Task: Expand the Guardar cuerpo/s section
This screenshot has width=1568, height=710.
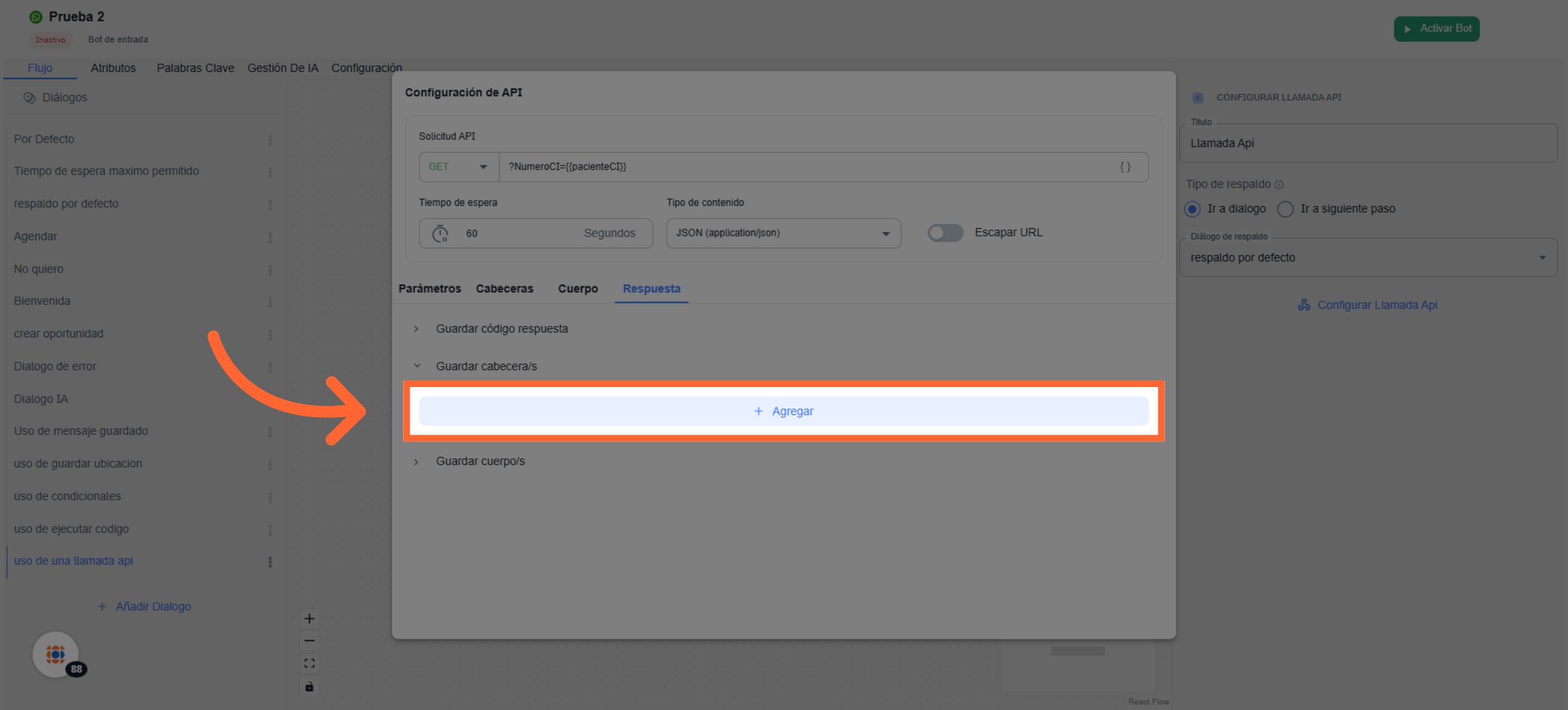Action: [480, 461]
